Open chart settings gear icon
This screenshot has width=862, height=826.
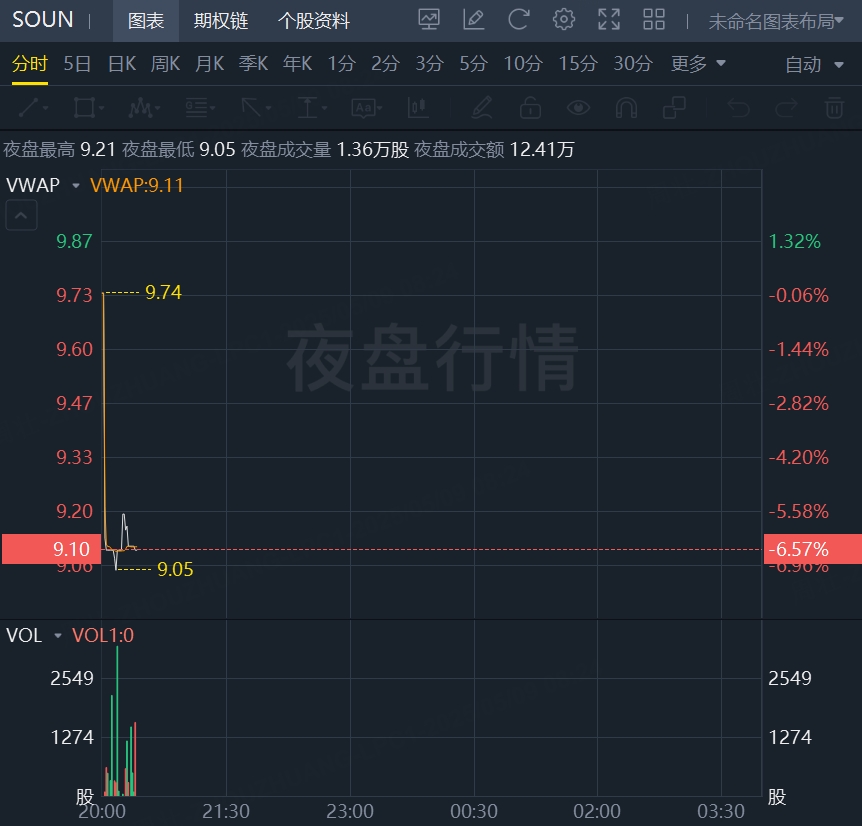coord(563,20)
